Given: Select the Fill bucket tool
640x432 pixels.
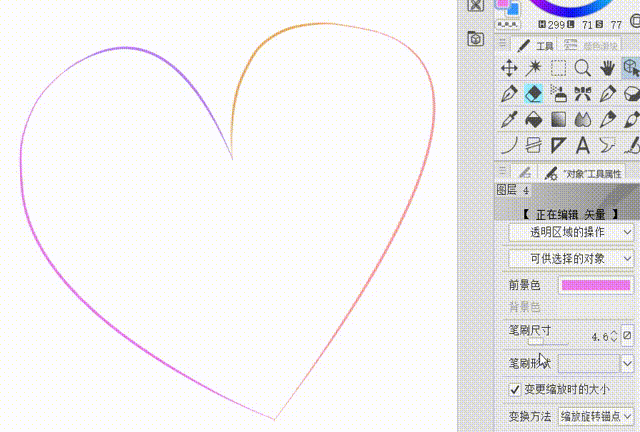Looking at the screenshot, I should 534,119.
